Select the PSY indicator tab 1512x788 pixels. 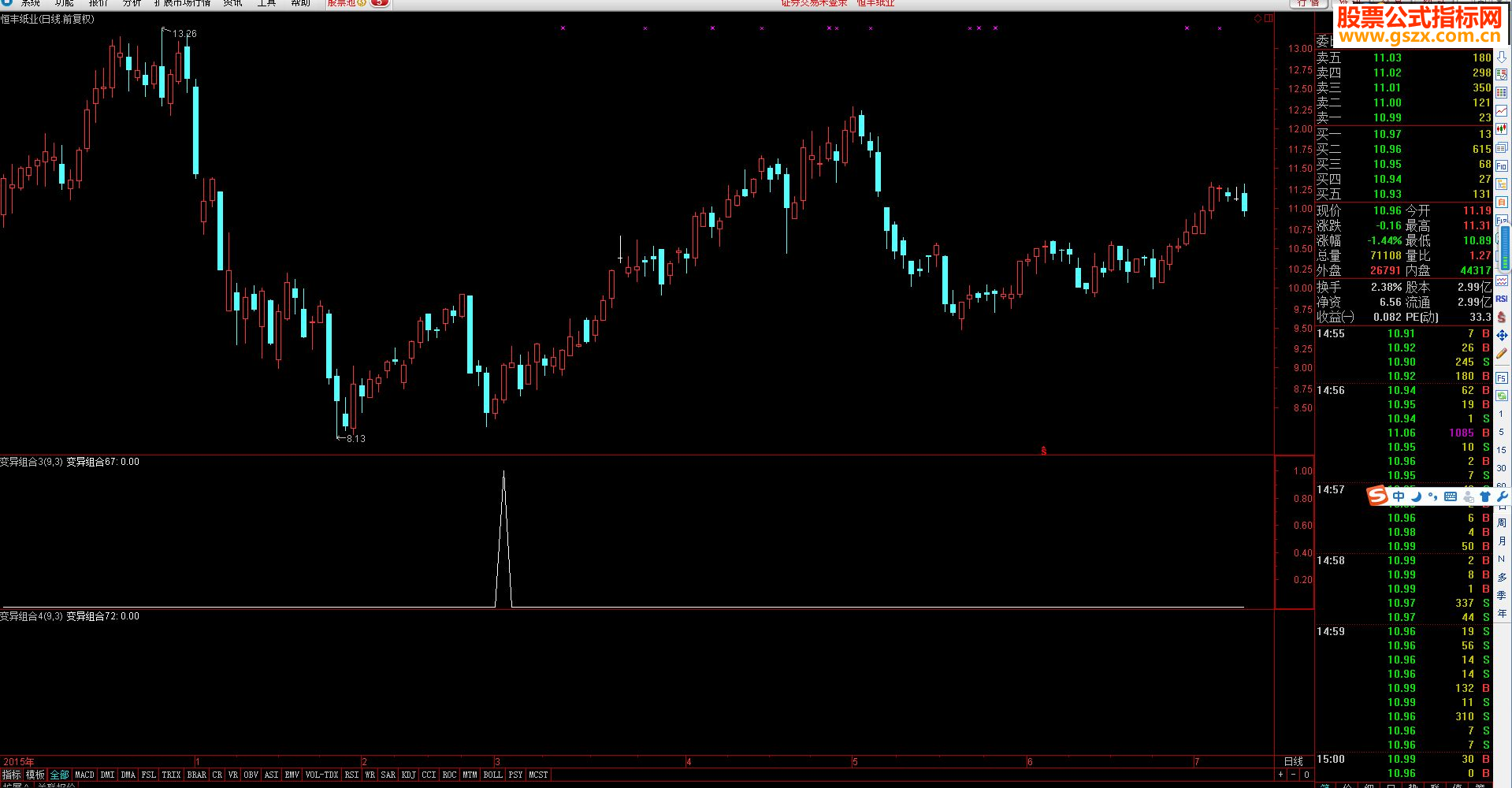[x=515, y=775]
